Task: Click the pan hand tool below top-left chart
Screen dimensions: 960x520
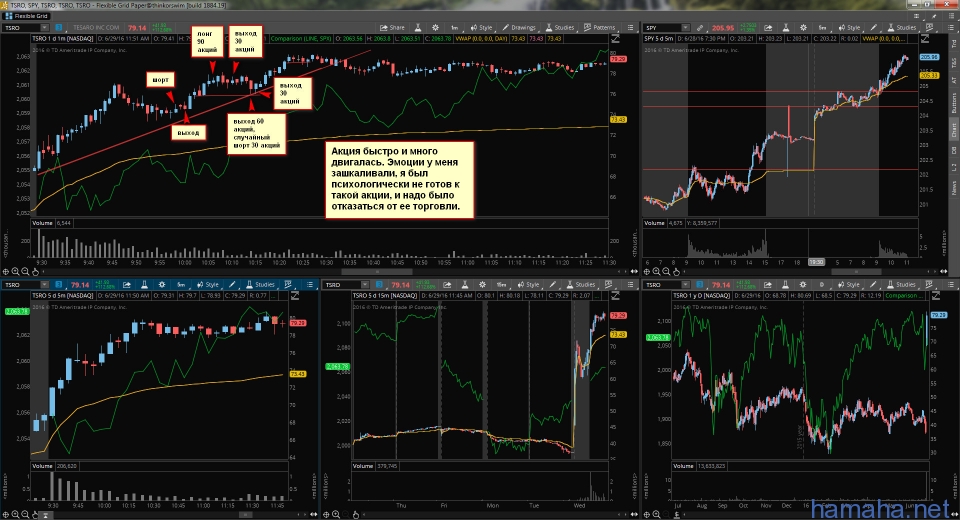Action: (x=35, y=271)
